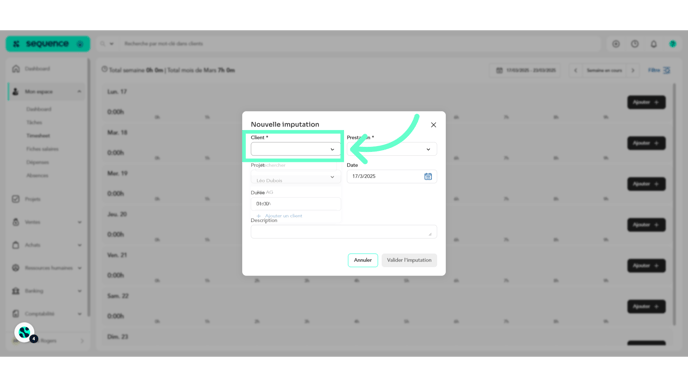Click the Projets checkmark icon
This screenshot has width=688, height=387.
click(x=16, y=199)
